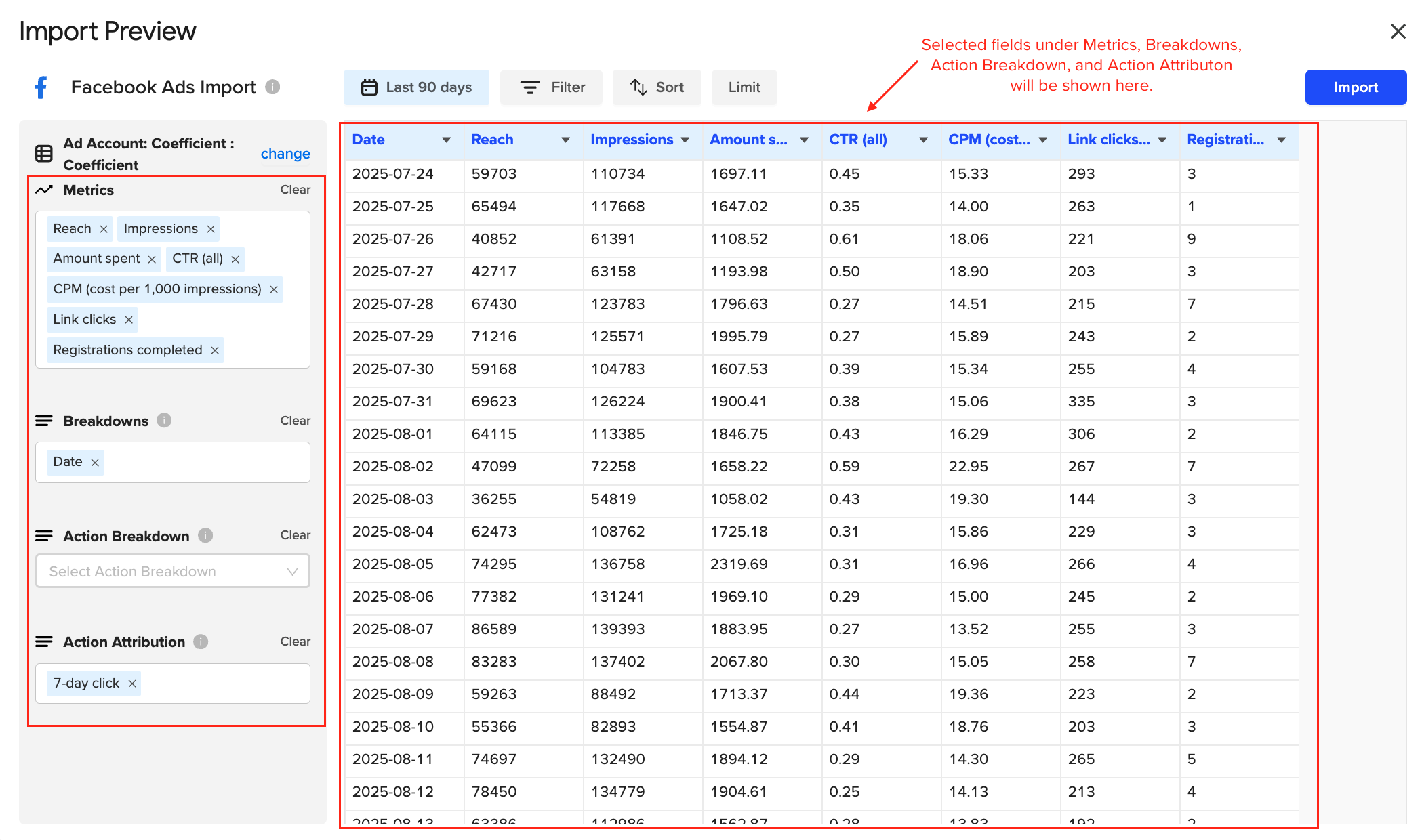The width and height of the screenshot is (1422, 840).
Task: Remove the Reach metric chip
Action: 104,228
